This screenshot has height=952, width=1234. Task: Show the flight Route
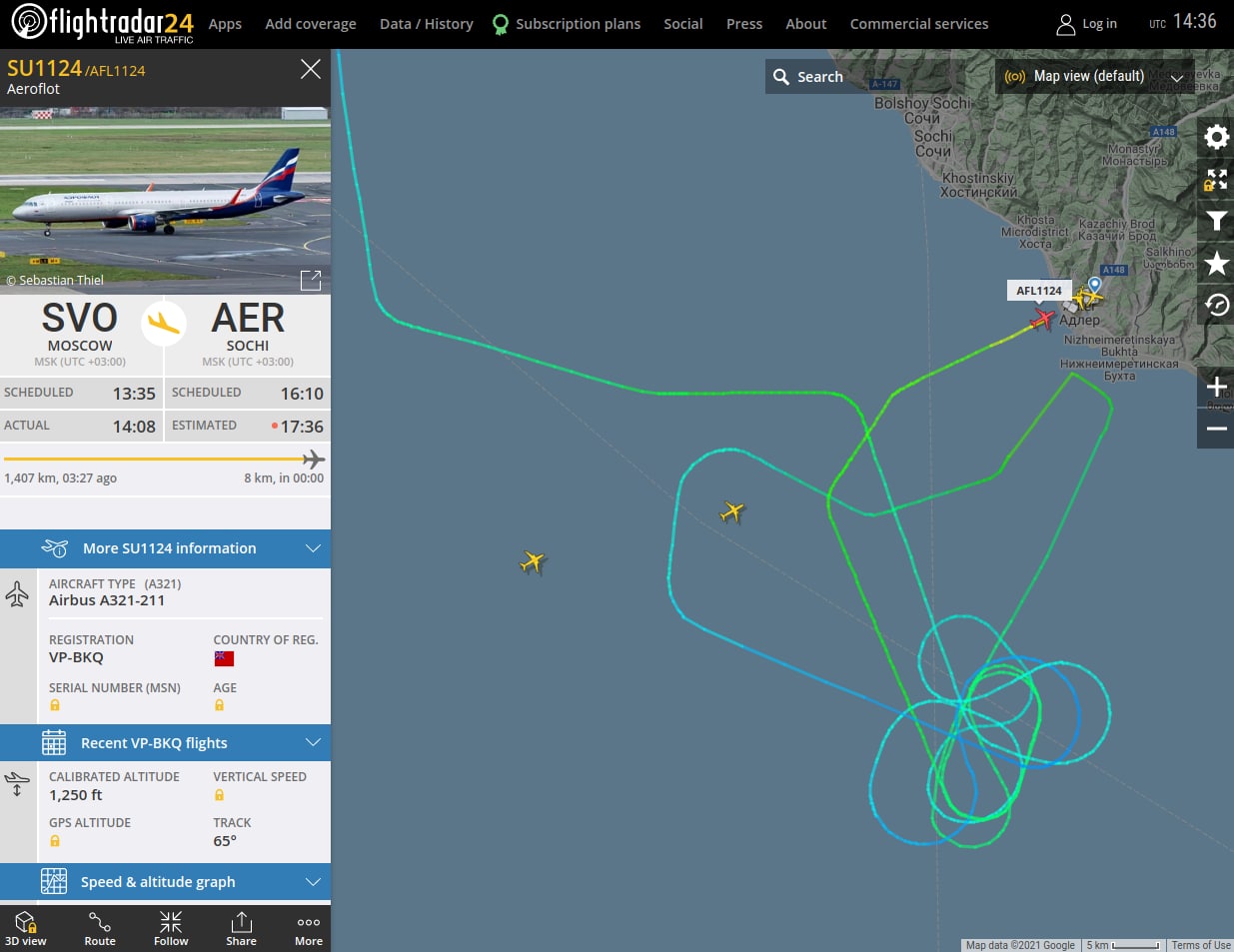100,928
